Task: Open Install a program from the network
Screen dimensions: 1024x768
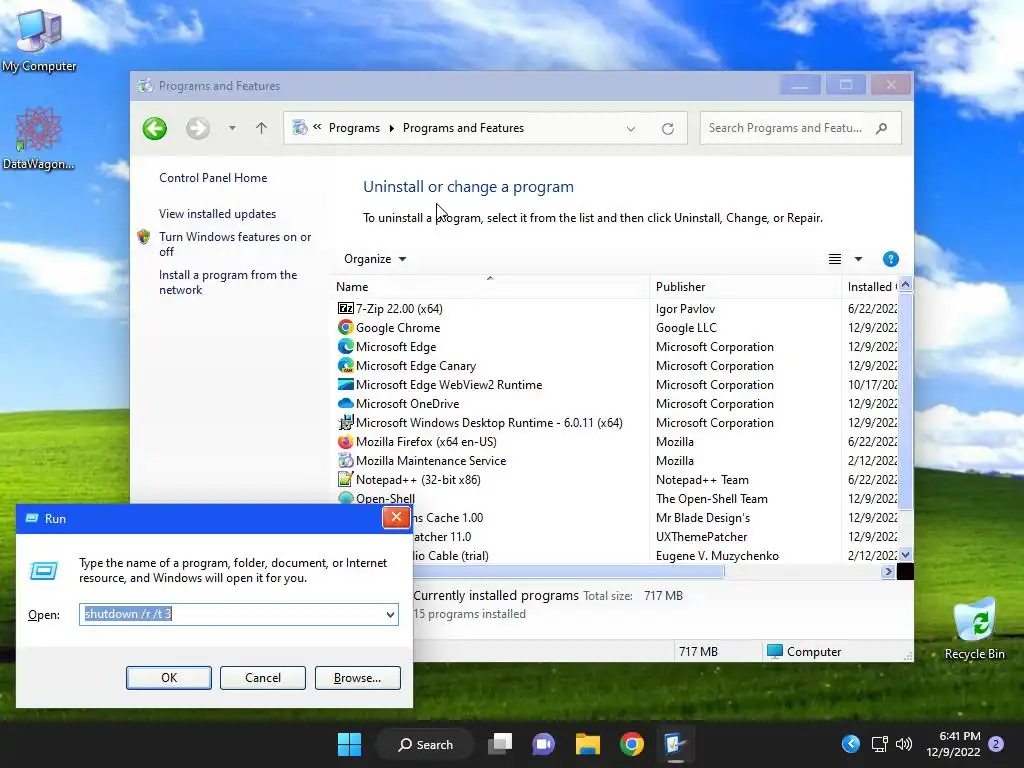Action: point(228,282)
